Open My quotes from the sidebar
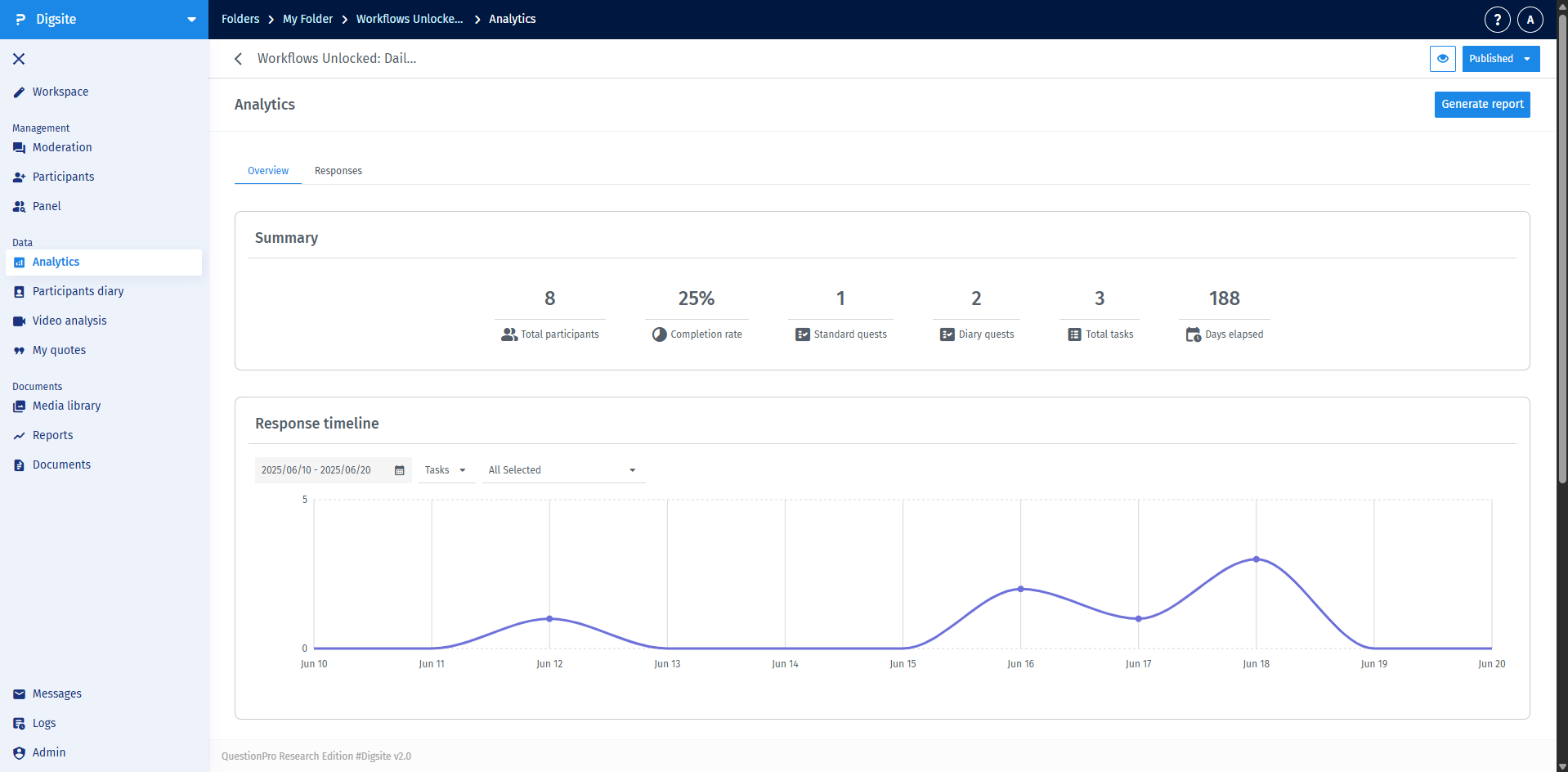 [59, 350]
